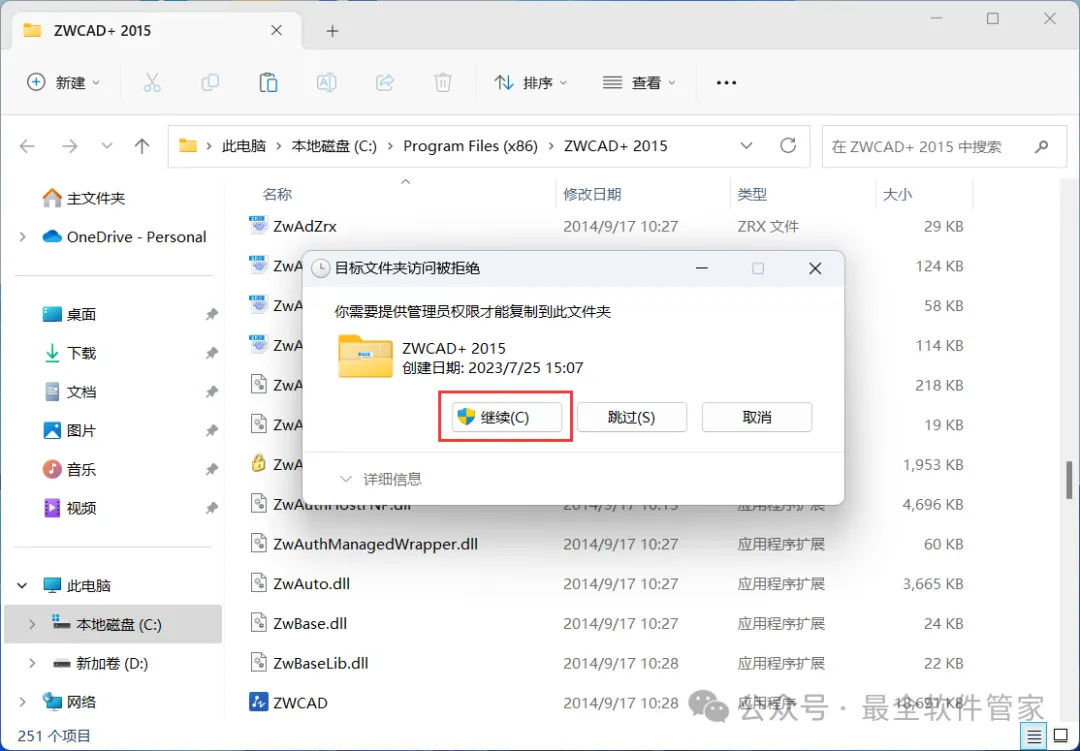
Task: Select ZwAuto.dll file
Action: coord(311,584)
